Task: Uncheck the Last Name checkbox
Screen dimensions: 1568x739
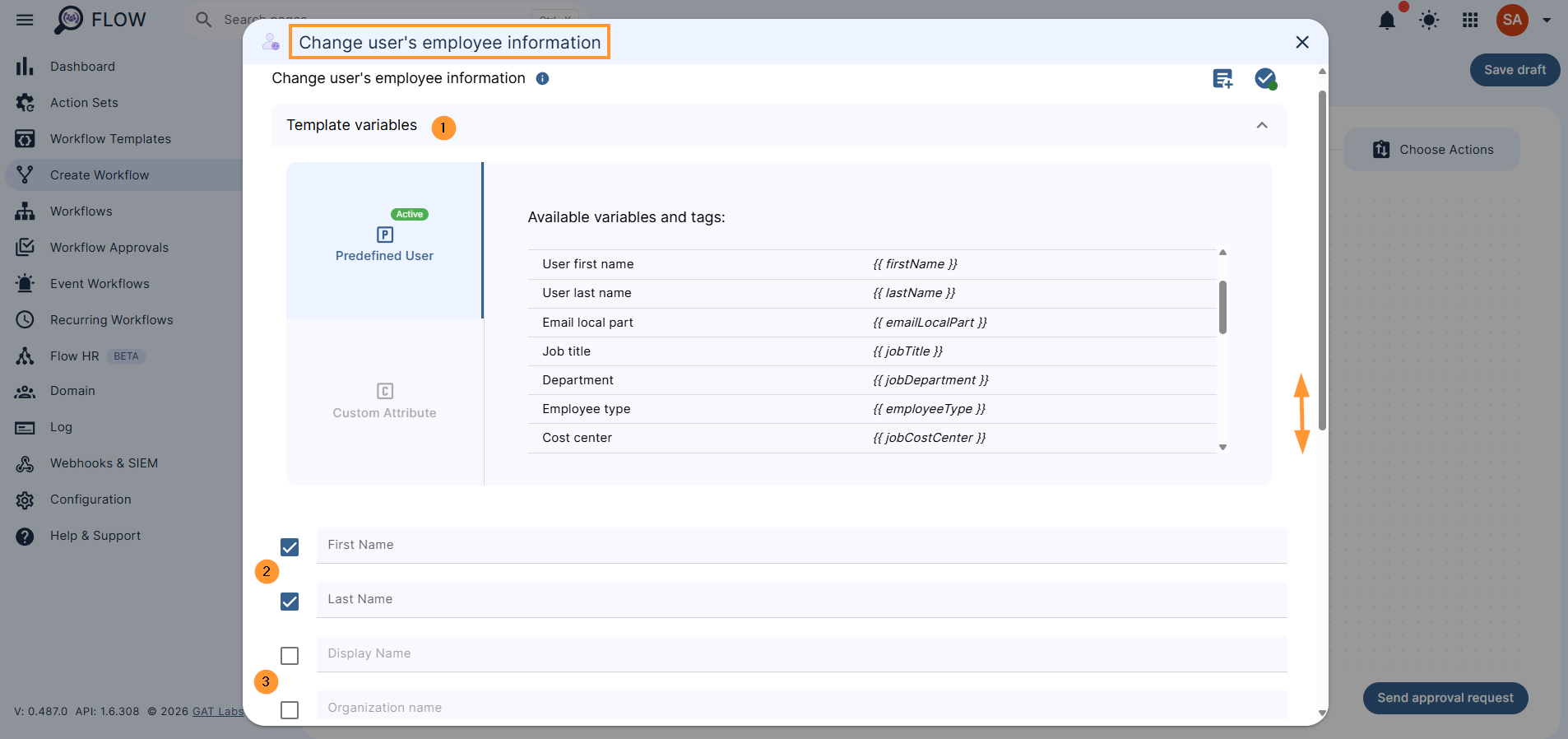Action: pos(290,602)
